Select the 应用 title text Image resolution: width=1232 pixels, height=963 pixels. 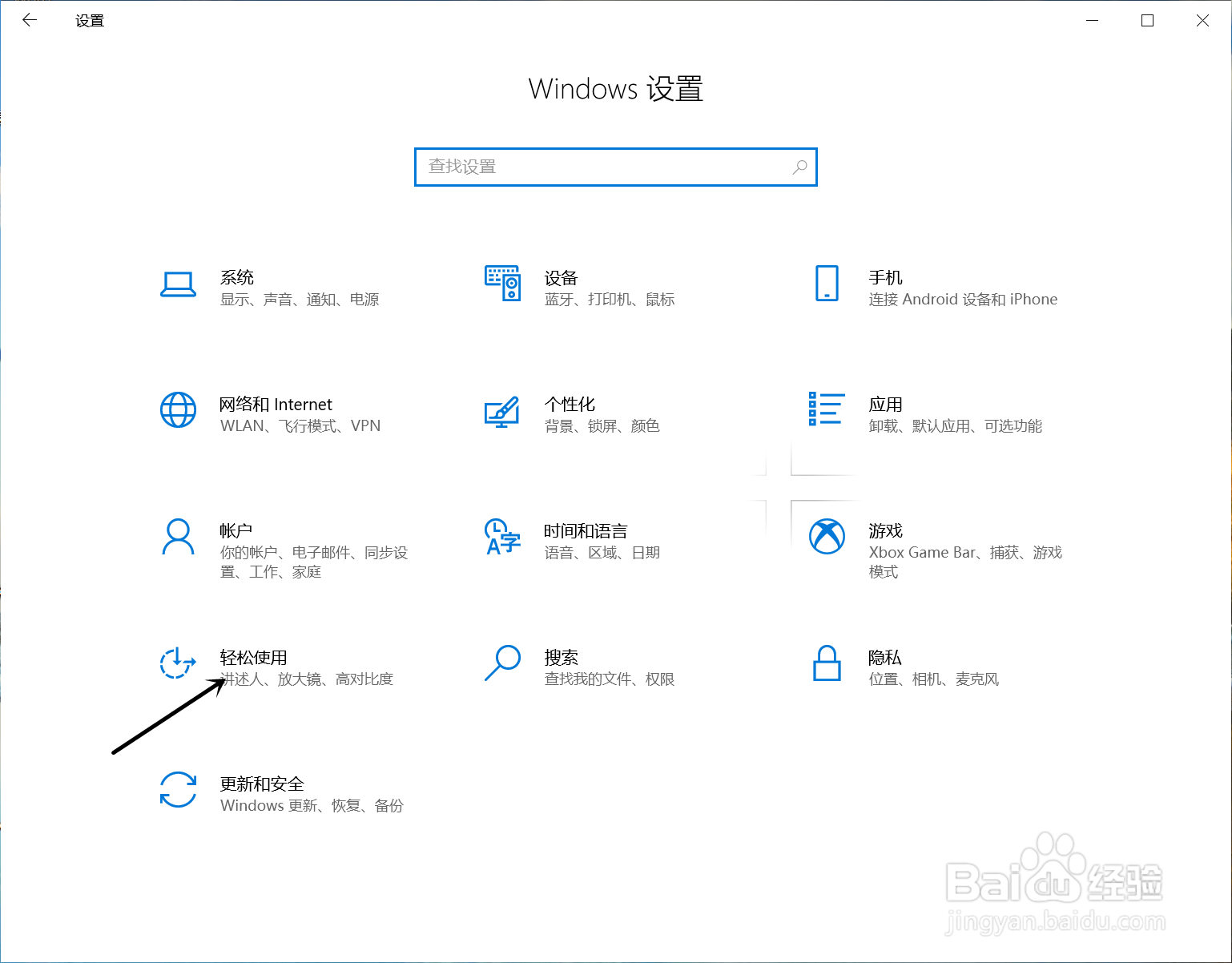click(x=885, y=404)
